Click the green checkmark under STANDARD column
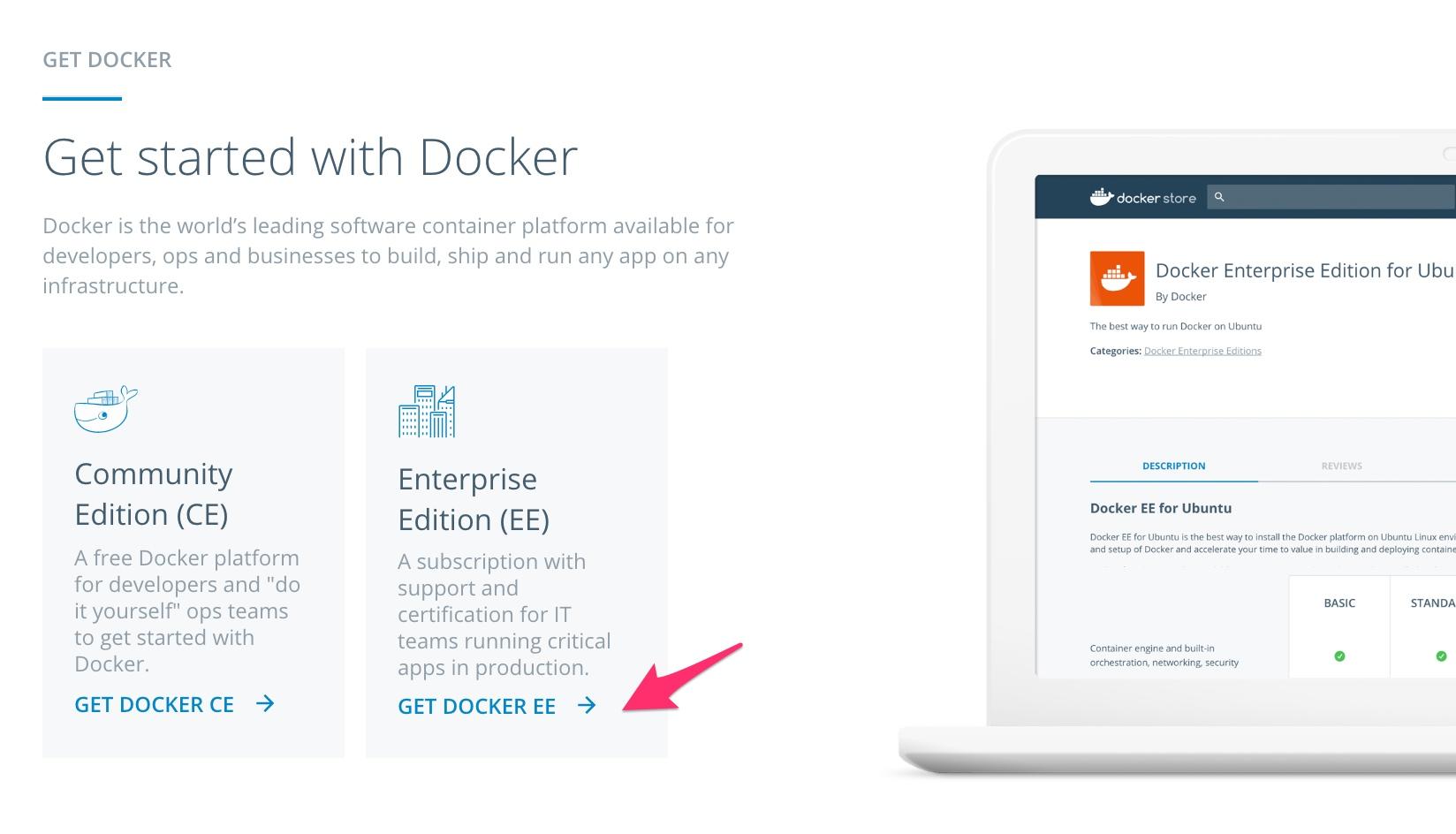This screenshot has width=1456, height=834. point(1441,656)
